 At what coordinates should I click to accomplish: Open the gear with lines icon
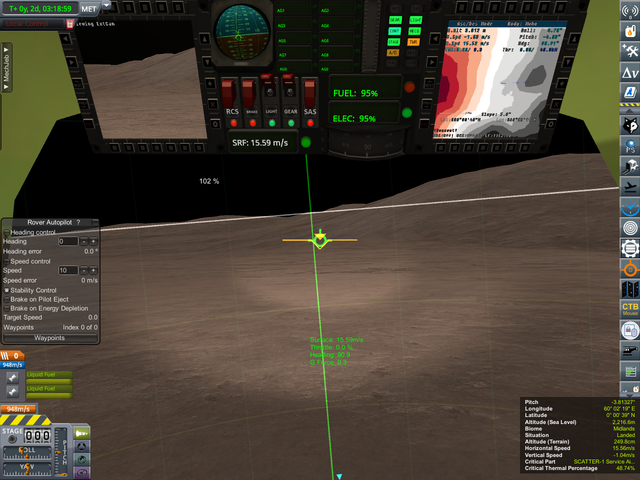[x=630, y=248]
